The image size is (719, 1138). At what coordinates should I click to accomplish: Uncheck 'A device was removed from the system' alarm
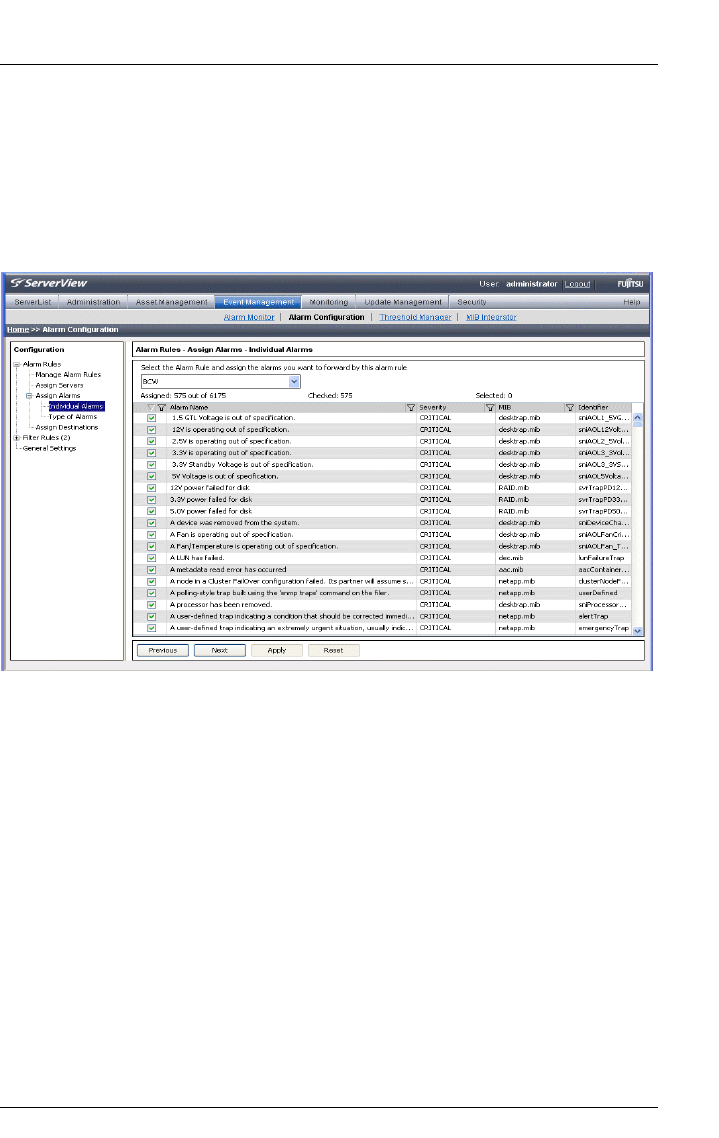(152, 523)
